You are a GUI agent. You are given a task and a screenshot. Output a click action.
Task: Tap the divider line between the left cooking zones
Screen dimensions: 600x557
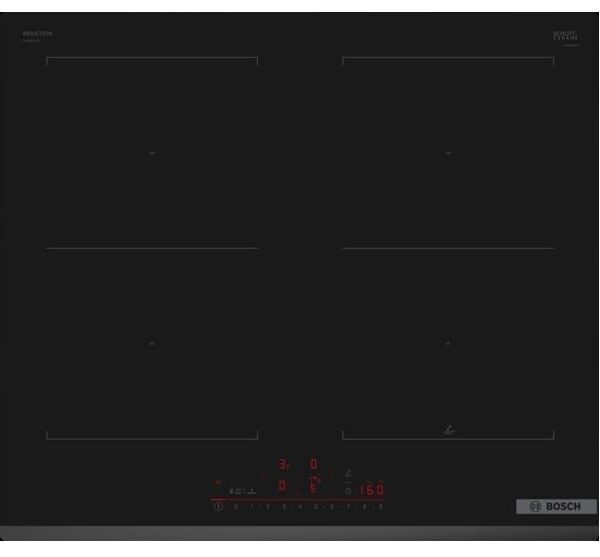(152, 248)
